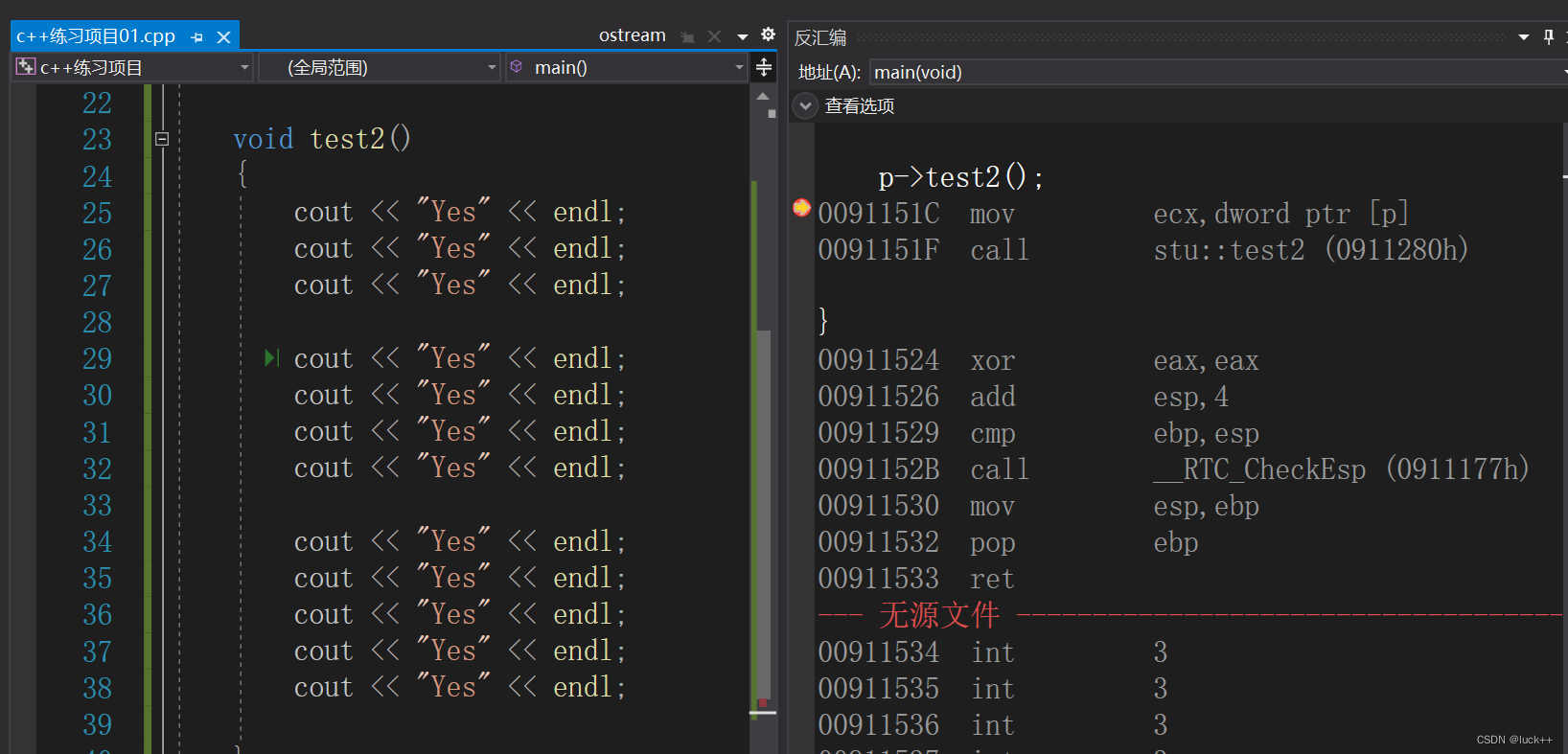Click the project icon beside c++练习项目

click(x=26, y=67)
